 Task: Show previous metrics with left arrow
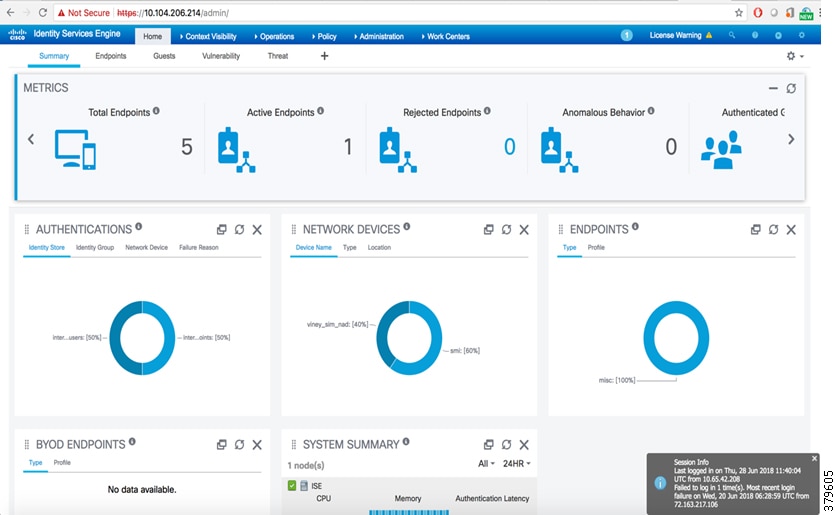pos(31,139)
